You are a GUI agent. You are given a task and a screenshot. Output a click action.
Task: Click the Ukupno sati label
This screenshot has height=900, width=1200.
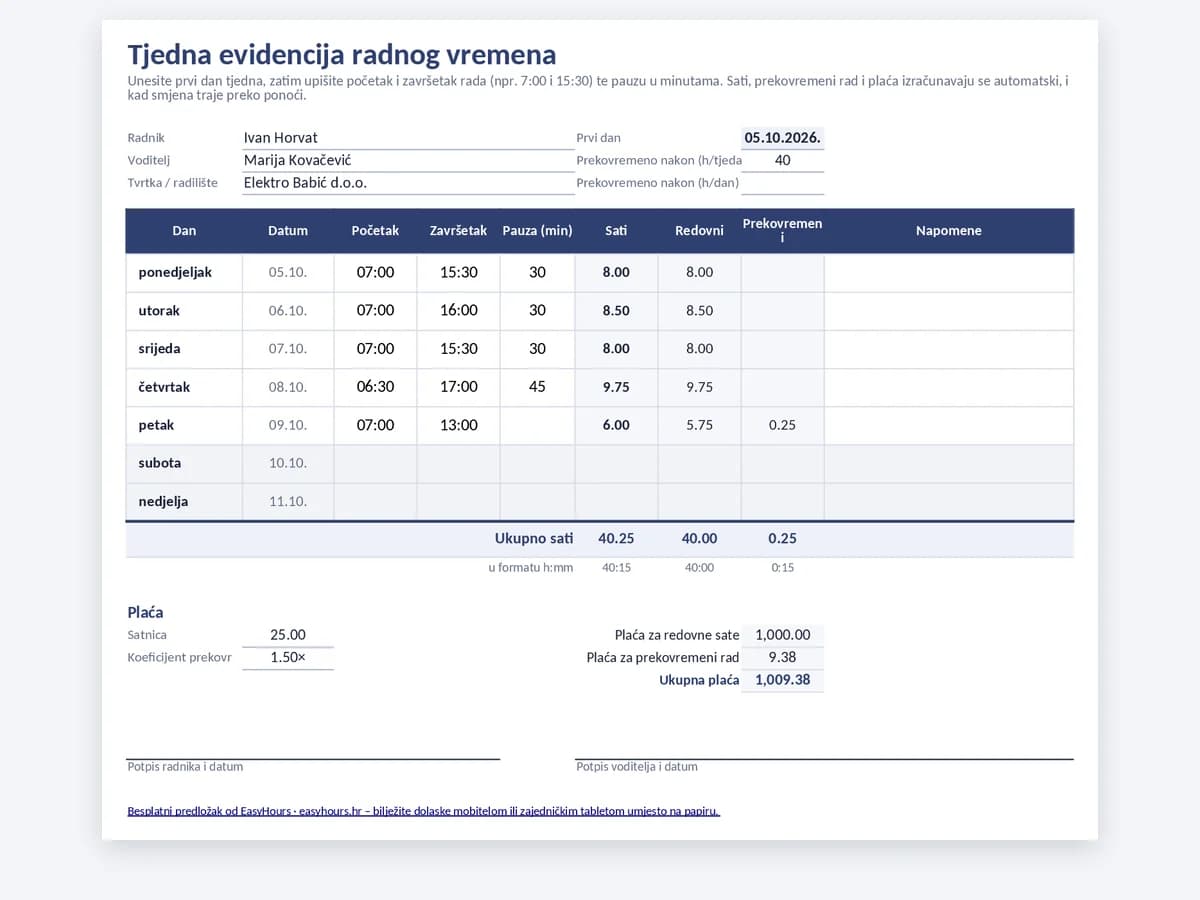point(534,539)
